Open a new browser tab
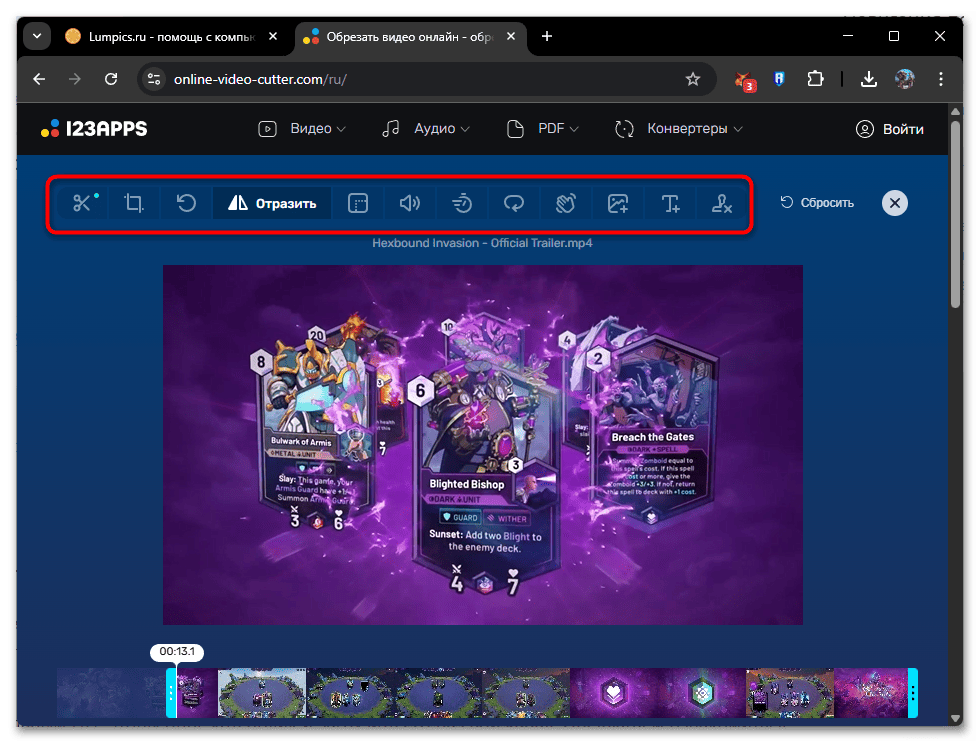 pyautogui.click(x=547, y=36)
